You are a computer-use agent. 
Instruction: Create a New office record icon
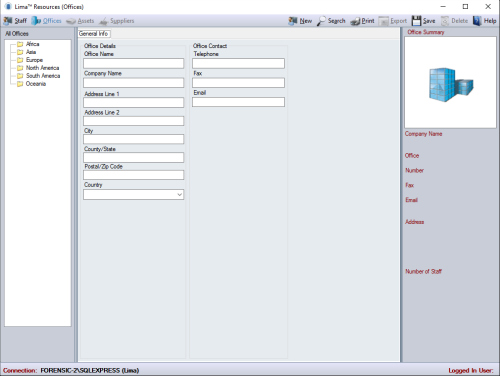pos(293,21)
